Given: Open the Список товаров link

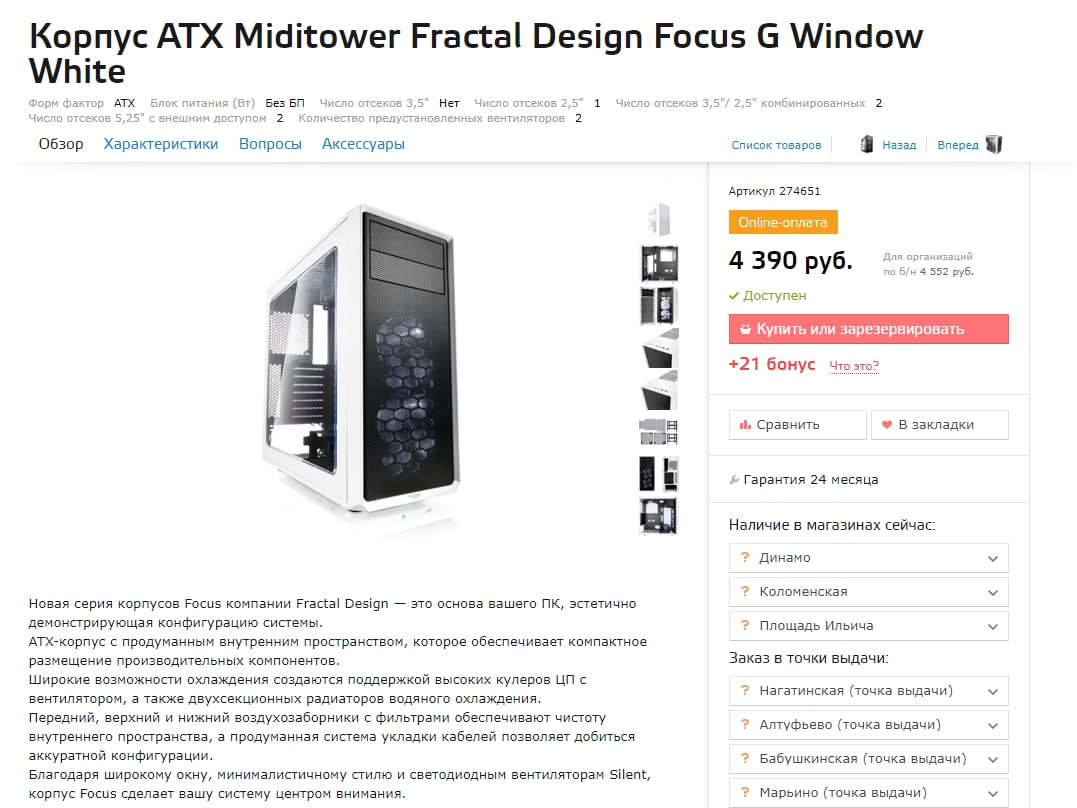Looking at the screenshot, I should (x=776, y=145).
